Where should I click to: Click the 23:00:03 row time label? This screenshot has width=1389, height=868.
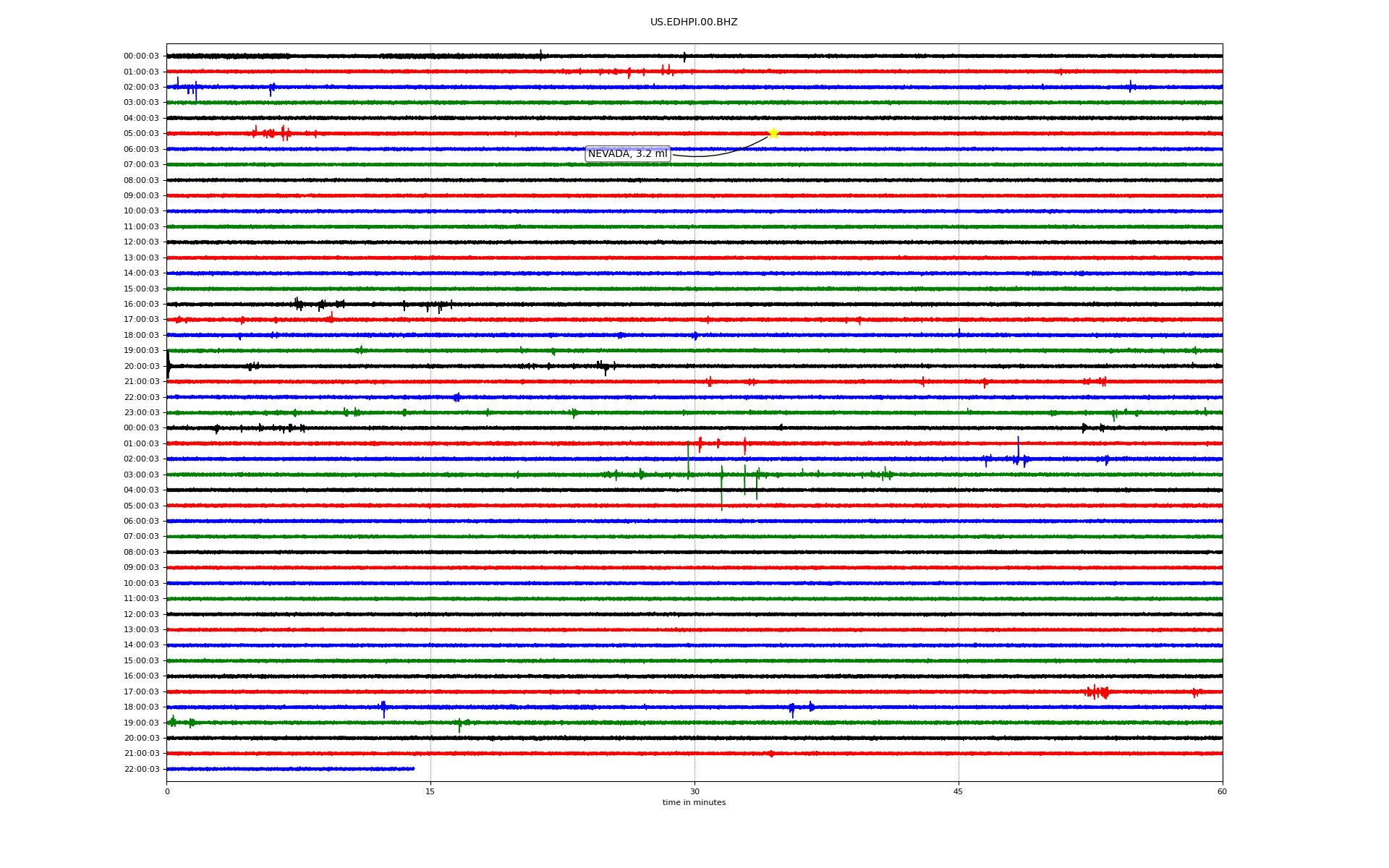coord(141,413)
